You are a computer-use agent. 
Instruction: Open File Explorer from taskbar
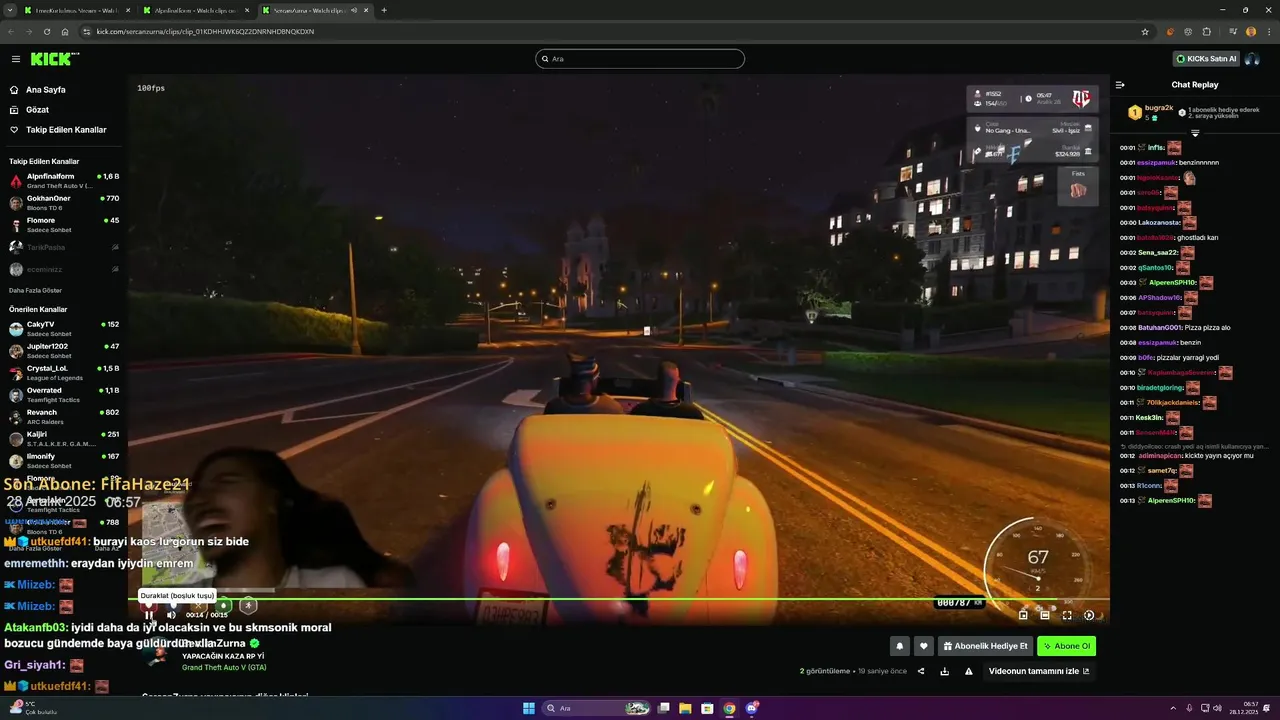tap(685, 708)
